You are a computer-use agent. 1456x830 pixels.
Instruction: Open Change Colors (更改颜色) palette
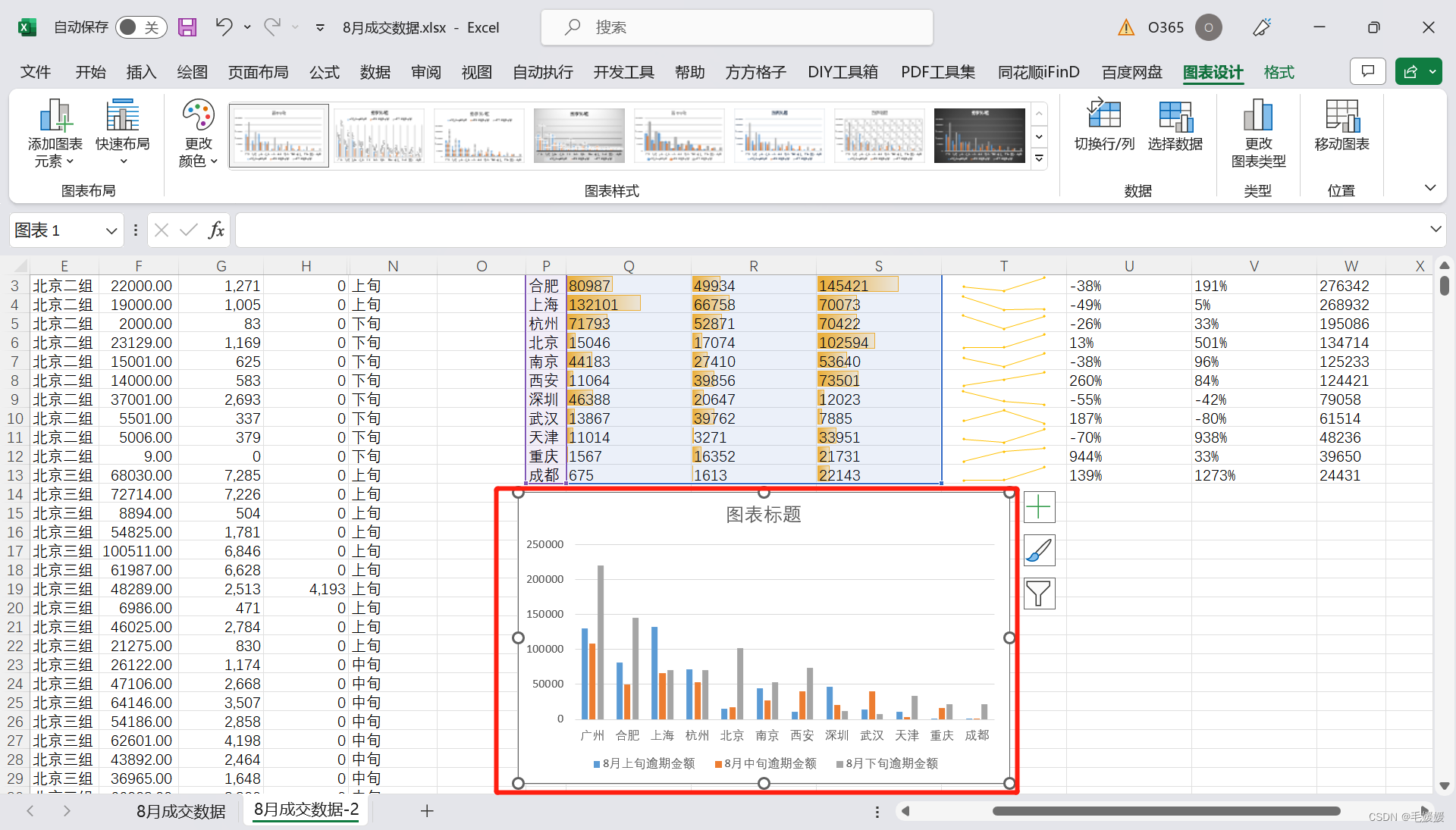[x=198, y=133]
